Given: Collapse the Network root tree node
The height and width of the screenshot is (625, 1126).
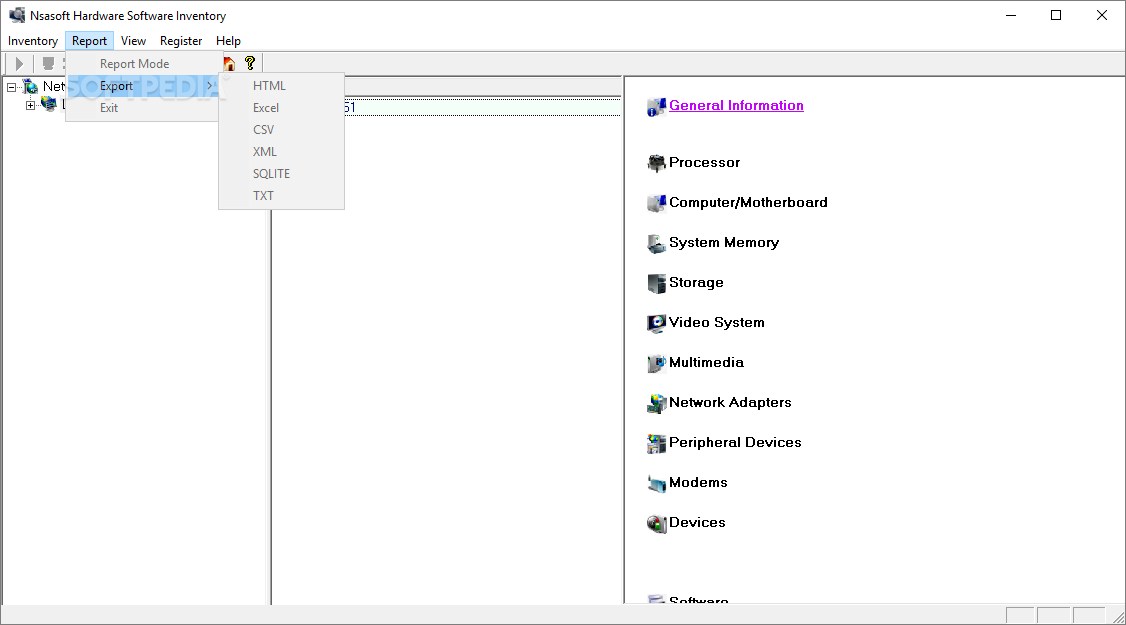Looking at the screenshot, I should 11,87.
